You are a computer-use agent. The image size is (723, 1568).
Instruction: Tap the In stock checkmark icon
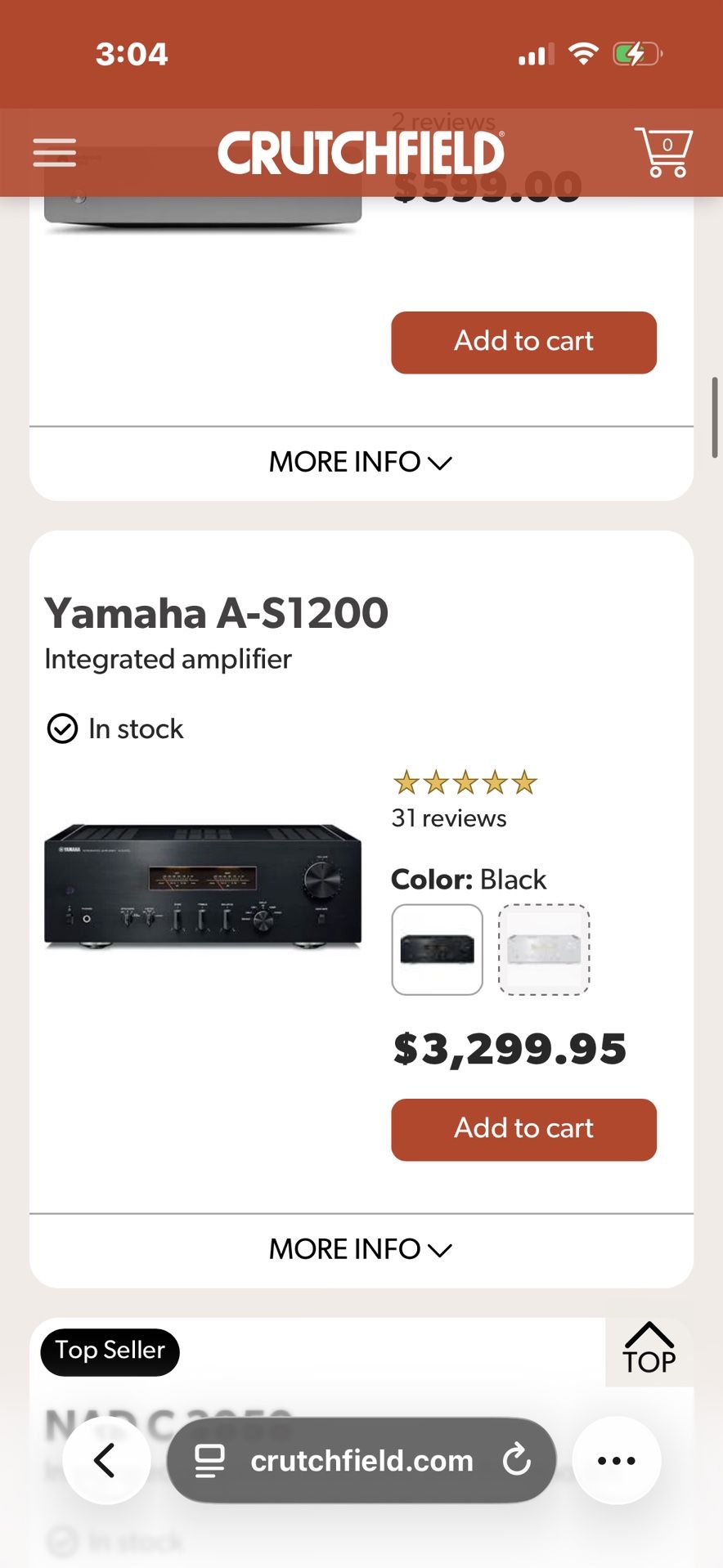(62, 728)
